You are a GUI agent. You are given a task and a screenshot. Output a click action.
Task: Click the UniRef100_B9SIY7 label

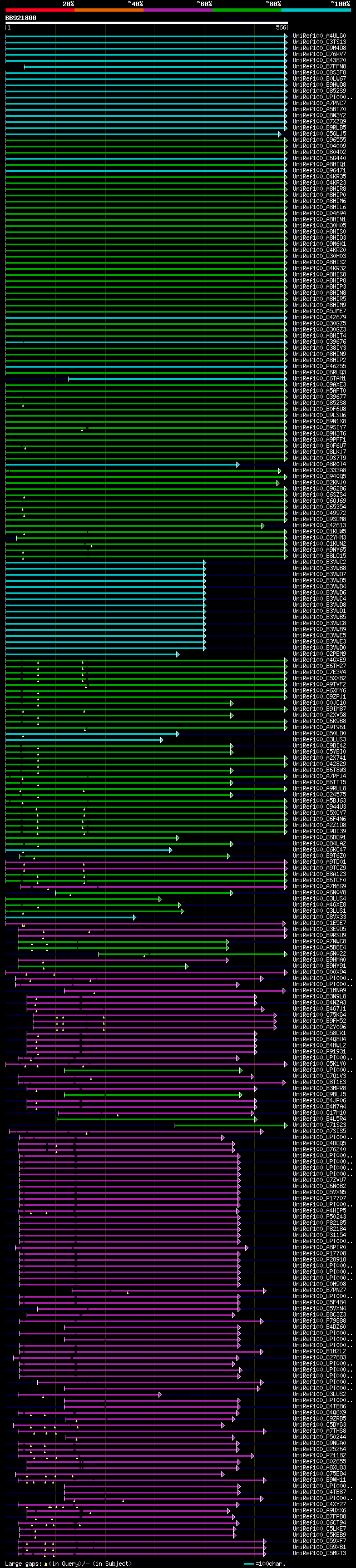click(319, 427)
